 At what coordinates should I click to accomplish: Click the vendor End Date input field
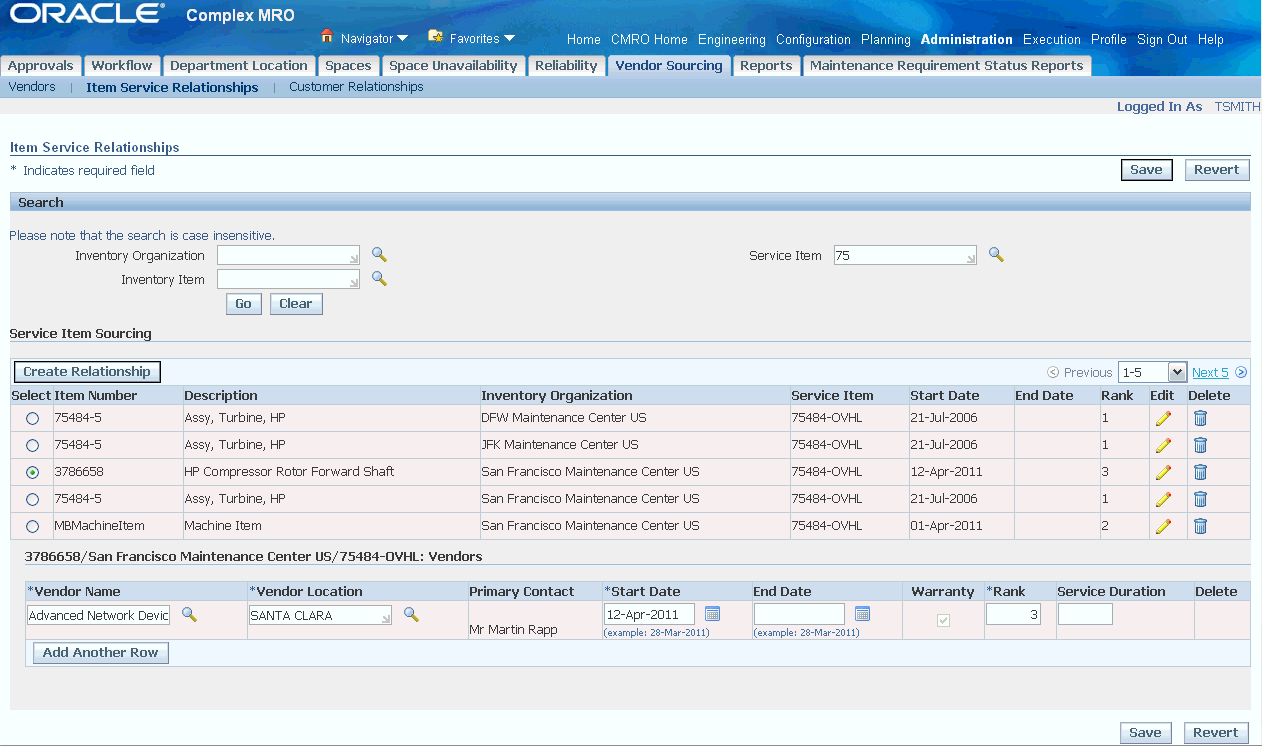(x=799, y=613)
